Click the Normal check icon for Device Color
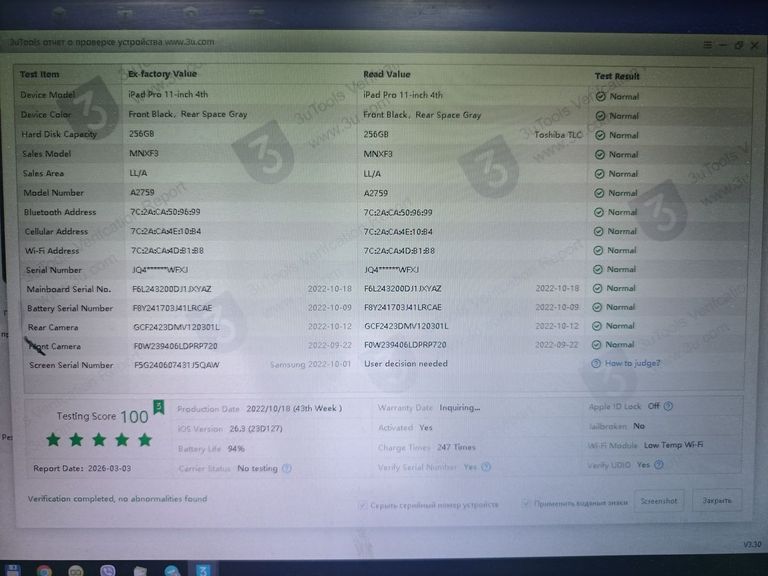The width and height of the screenshot is (768, 576). [x=600, y=116]
